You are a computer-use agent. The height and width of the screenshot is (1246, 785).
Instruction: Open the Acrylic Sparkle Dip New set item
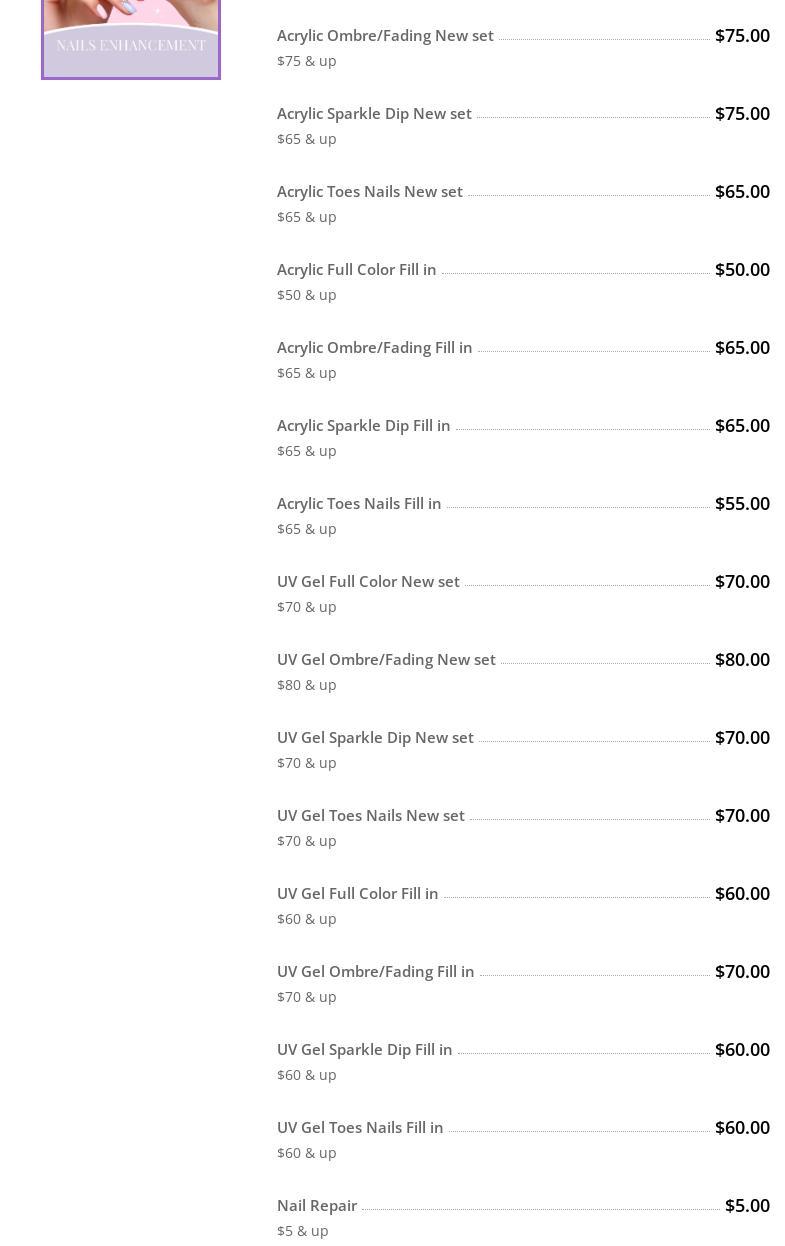tap(374, 114)
